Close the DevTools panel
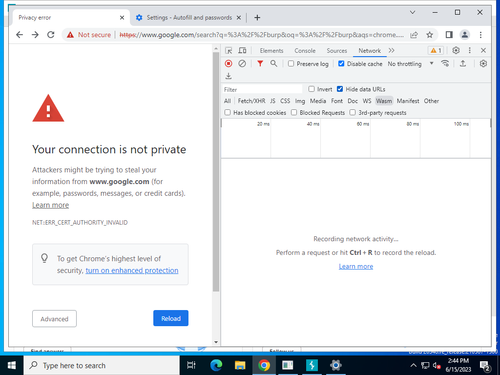Image resolution: width=500 pixels, height=375 pixels. tap(483, 50)
